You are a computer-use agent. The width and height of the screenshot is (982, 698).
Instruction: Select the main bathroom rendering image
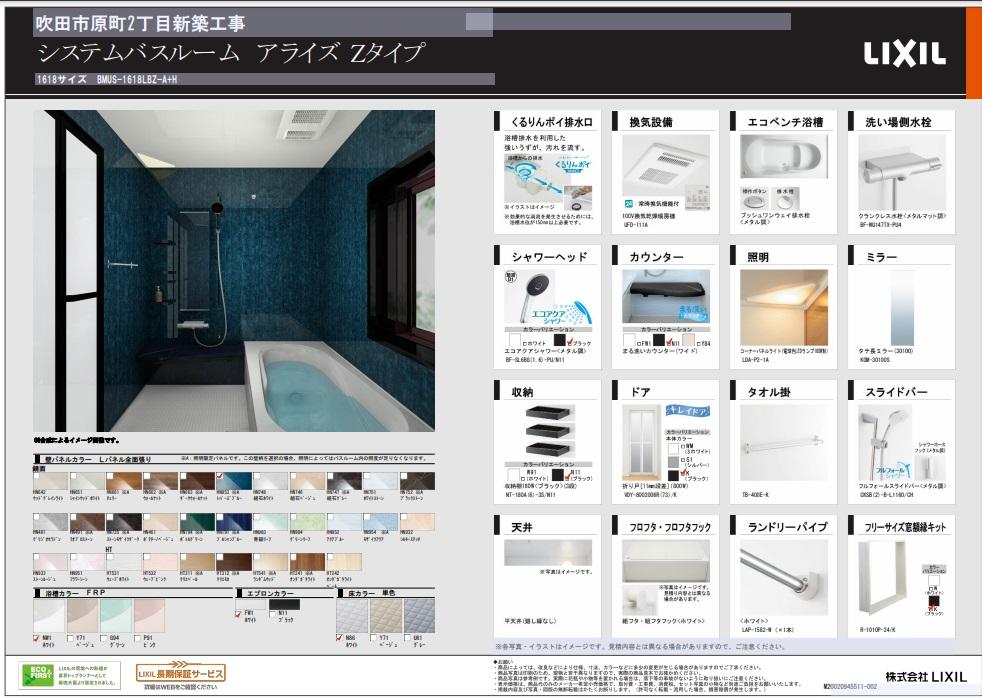234,270
